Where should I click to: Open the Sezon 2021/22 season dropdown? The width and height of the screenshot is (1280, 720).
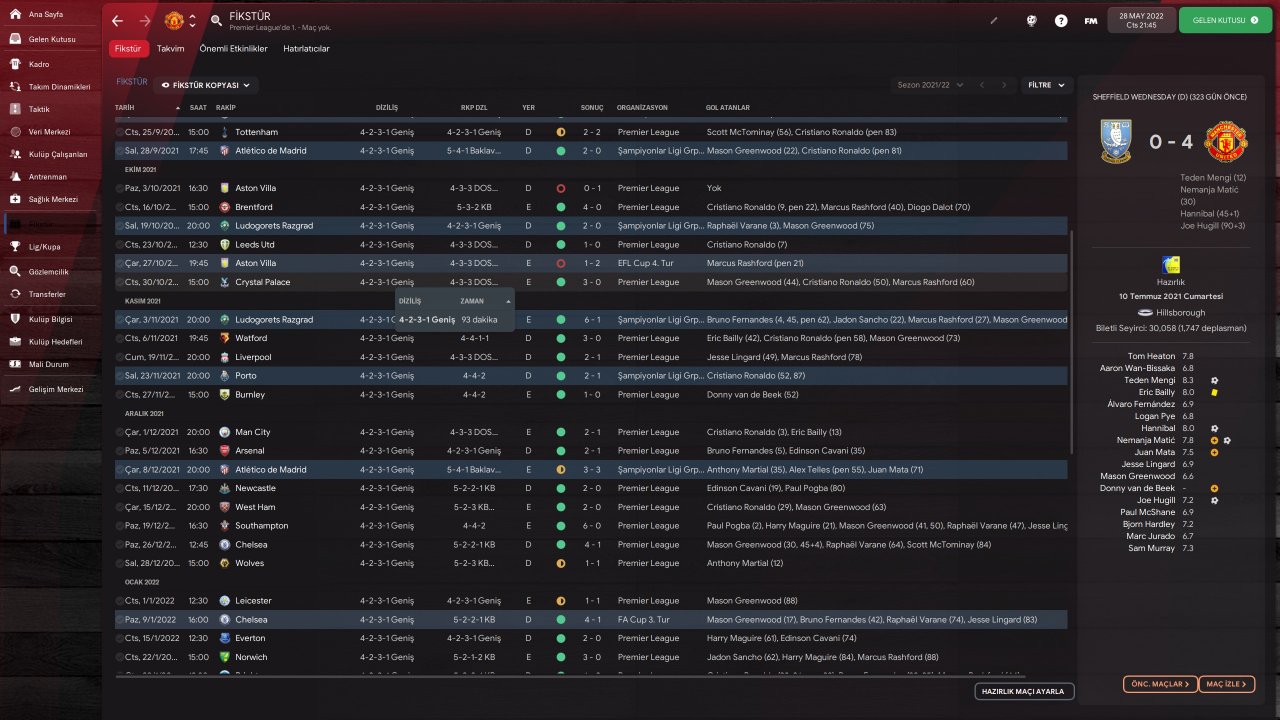click(928, 86)
